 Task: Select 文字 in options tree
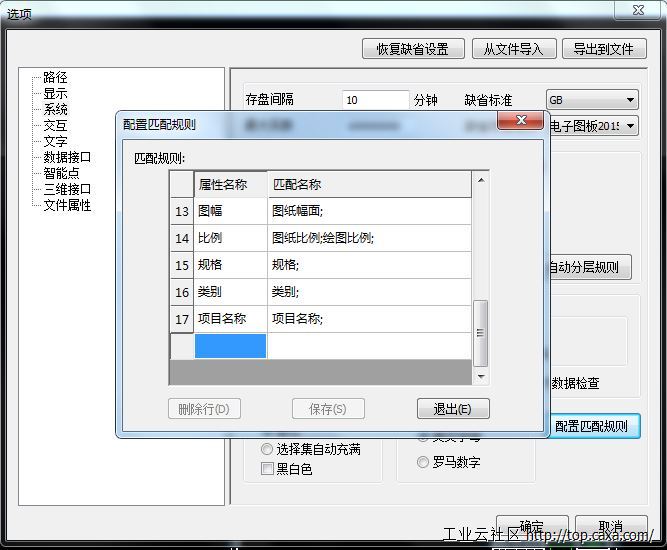pos(55,141)
